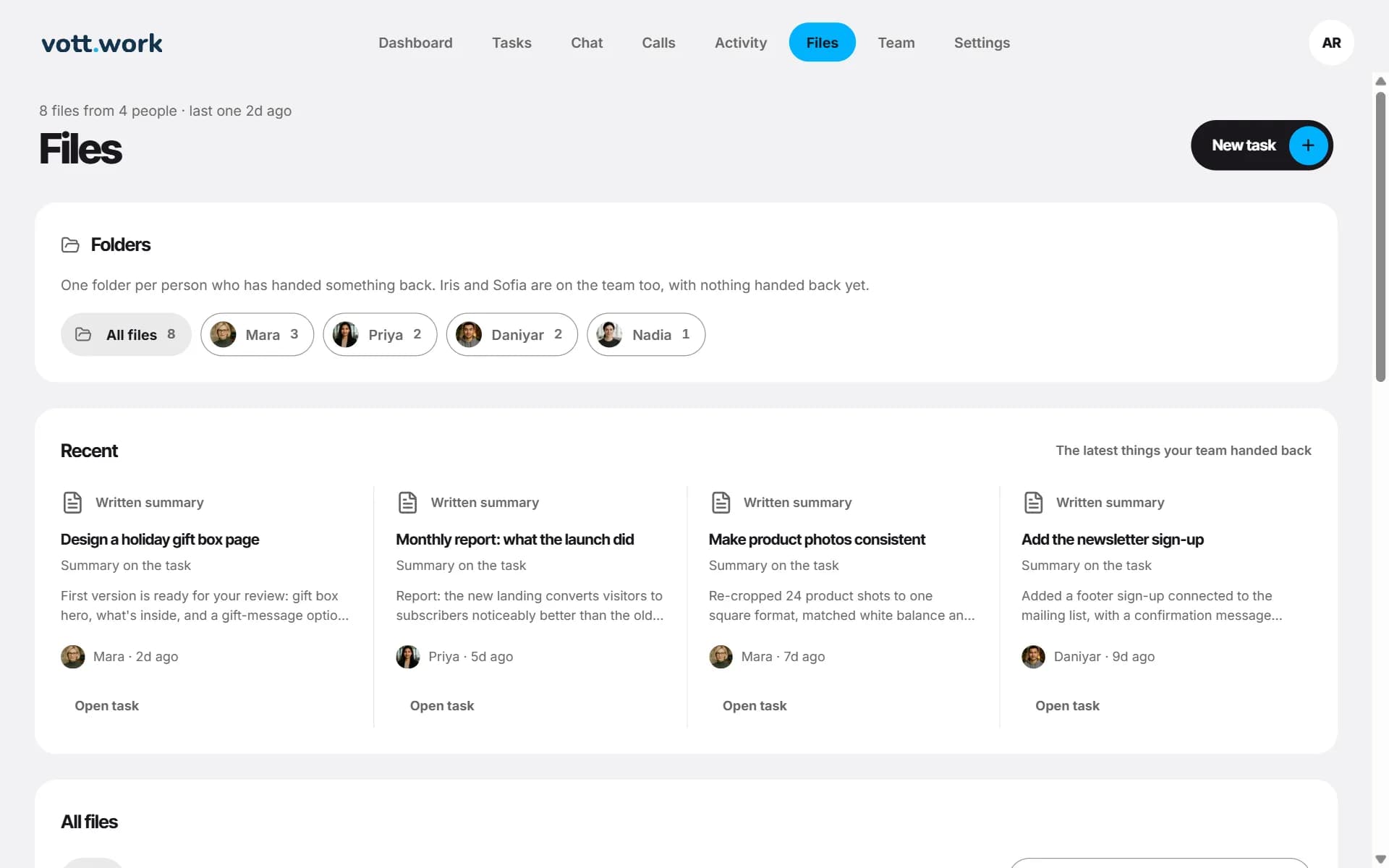Open the AR profile avatar
Screen dimensions: 1389x868
(x=1331, y=43)
